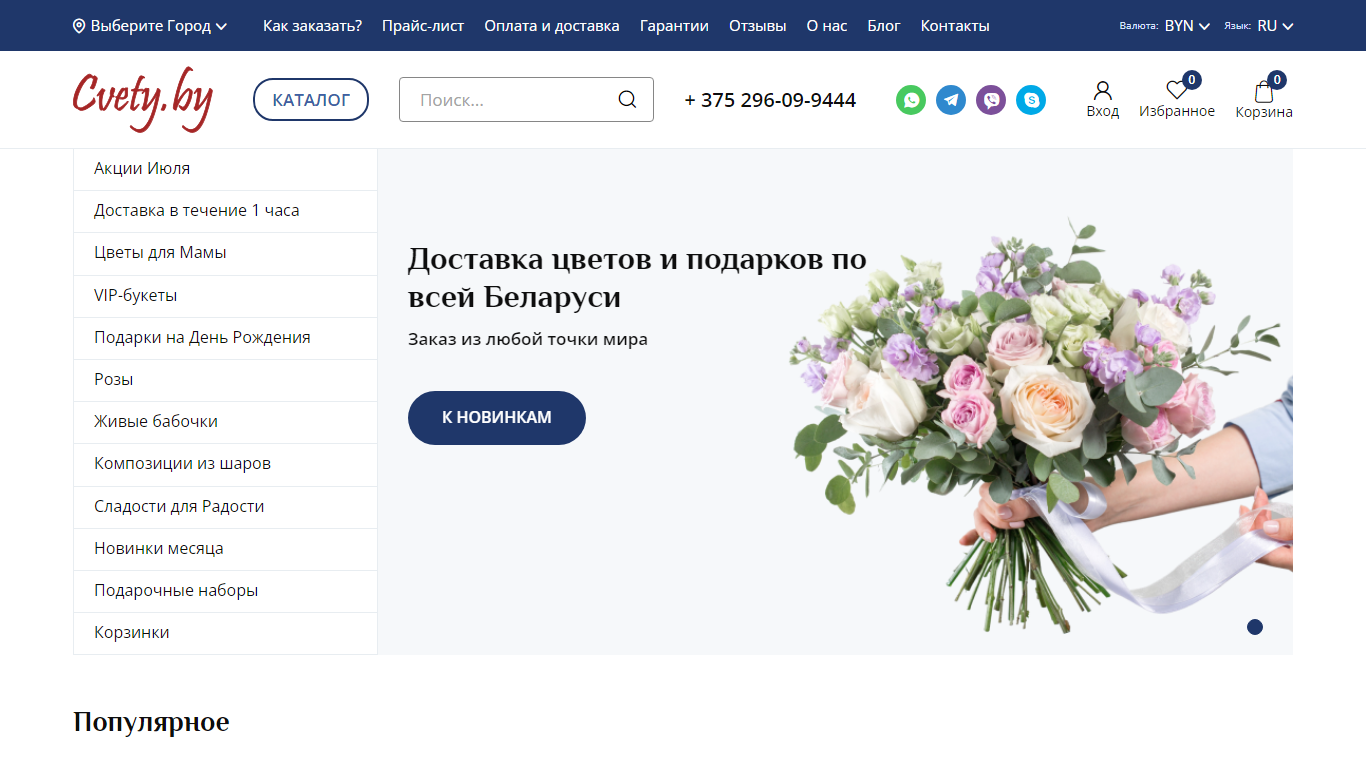
Task: Click the Вход user icon
Action: (x=1103, y=91)
